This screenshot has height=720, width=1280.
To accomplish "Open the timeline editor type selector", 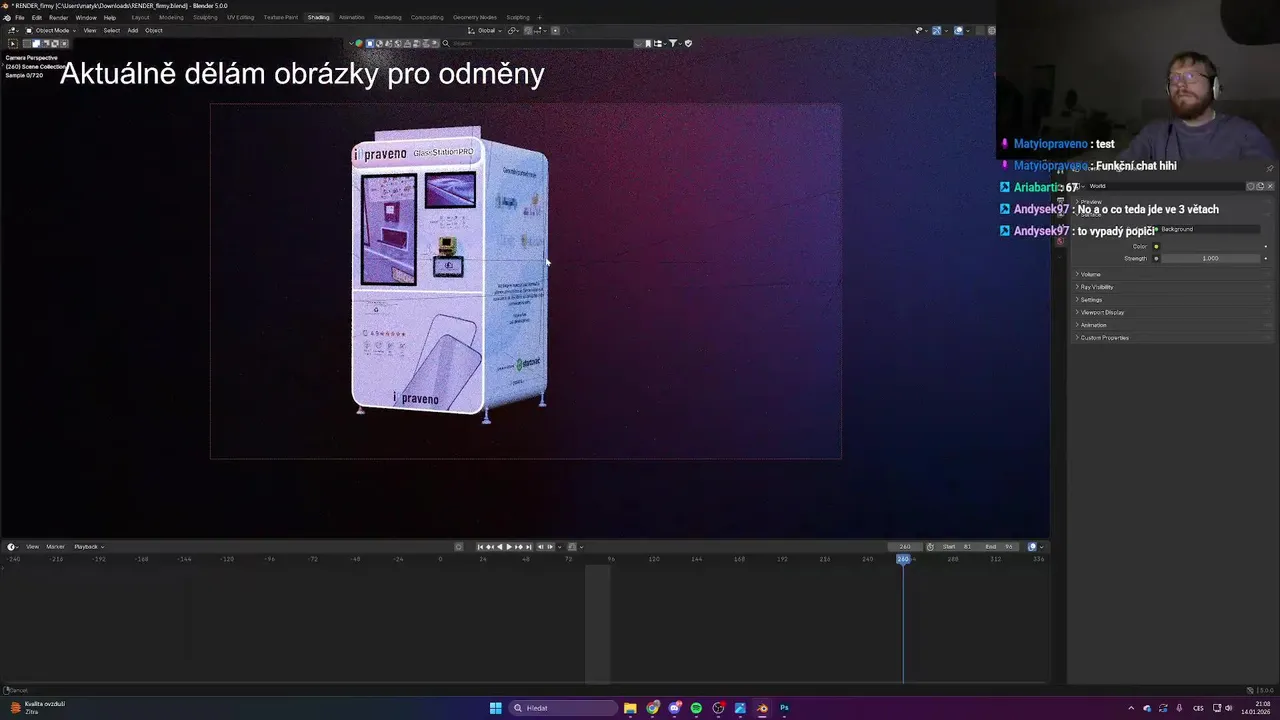I will 12,547.
